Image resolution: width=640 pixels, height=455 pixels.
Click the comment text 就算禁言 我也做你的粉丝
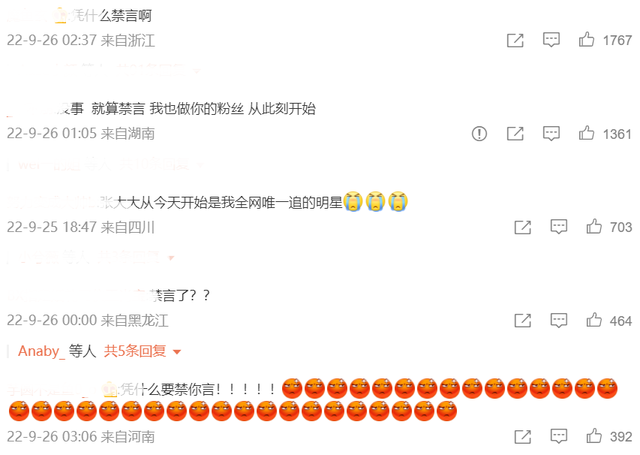168,109
